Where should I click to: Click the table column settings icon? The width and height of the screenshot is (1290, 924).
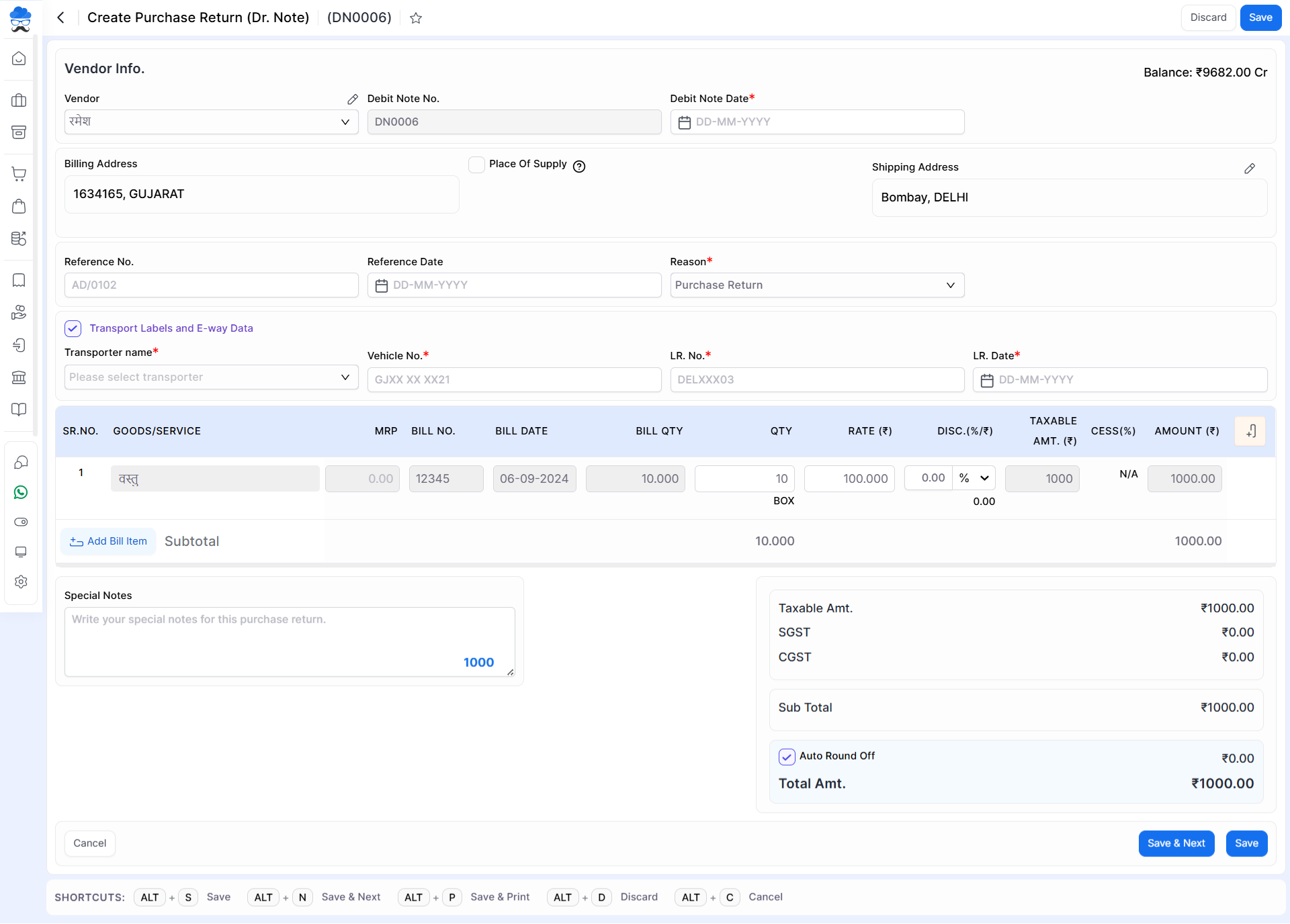(1250, 431)
